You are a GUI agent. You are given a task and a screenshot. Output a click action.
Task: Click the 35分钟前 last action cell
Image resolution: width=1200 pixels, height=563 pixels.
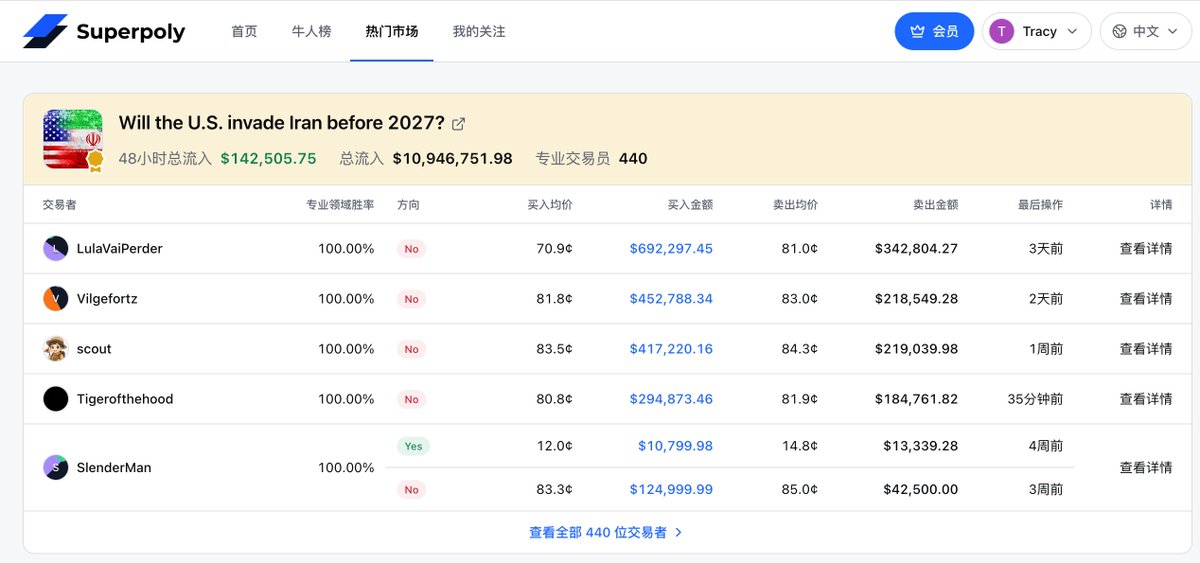1035,398
